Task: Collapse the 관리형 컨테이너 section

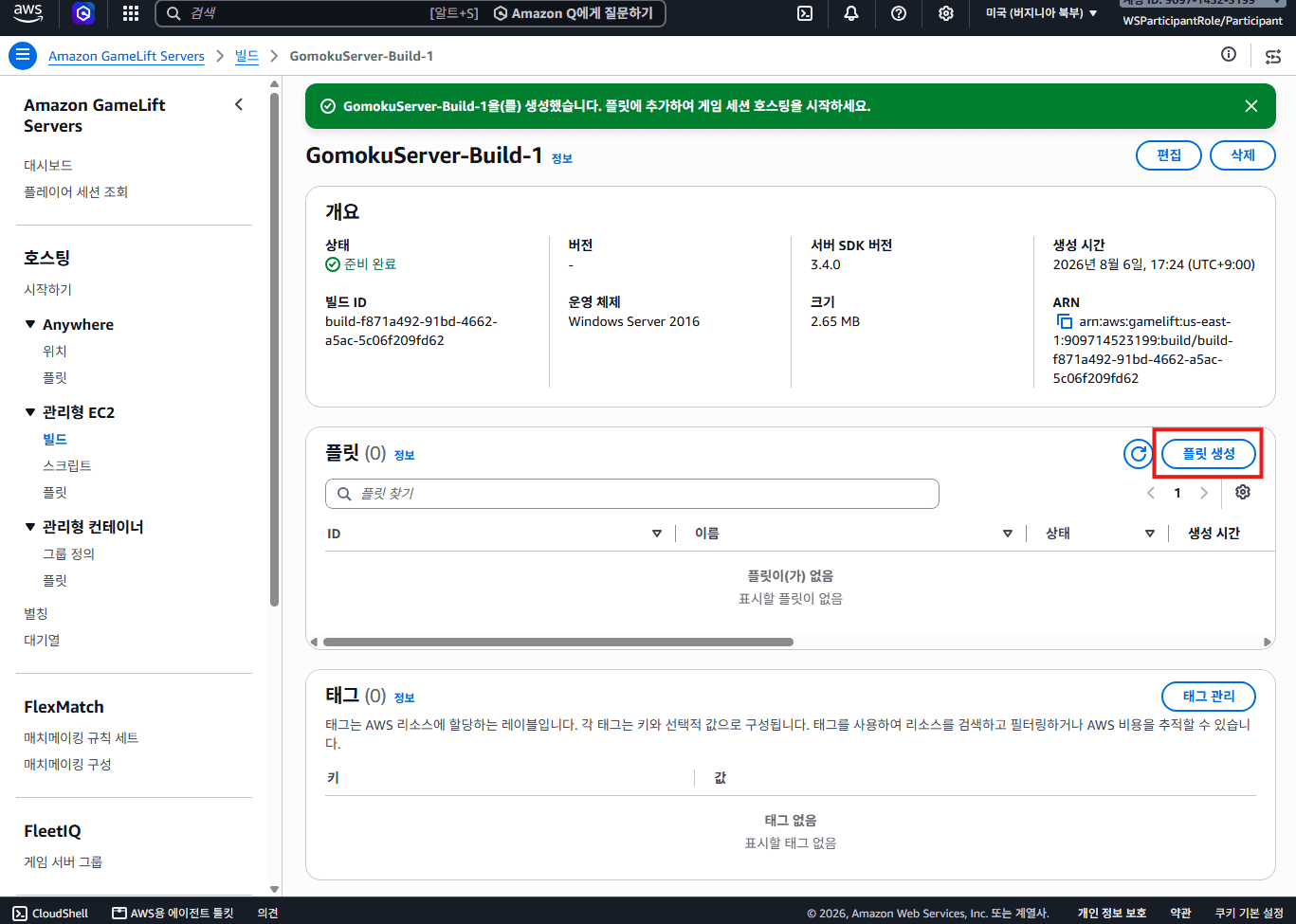Action: pos(30,527)
